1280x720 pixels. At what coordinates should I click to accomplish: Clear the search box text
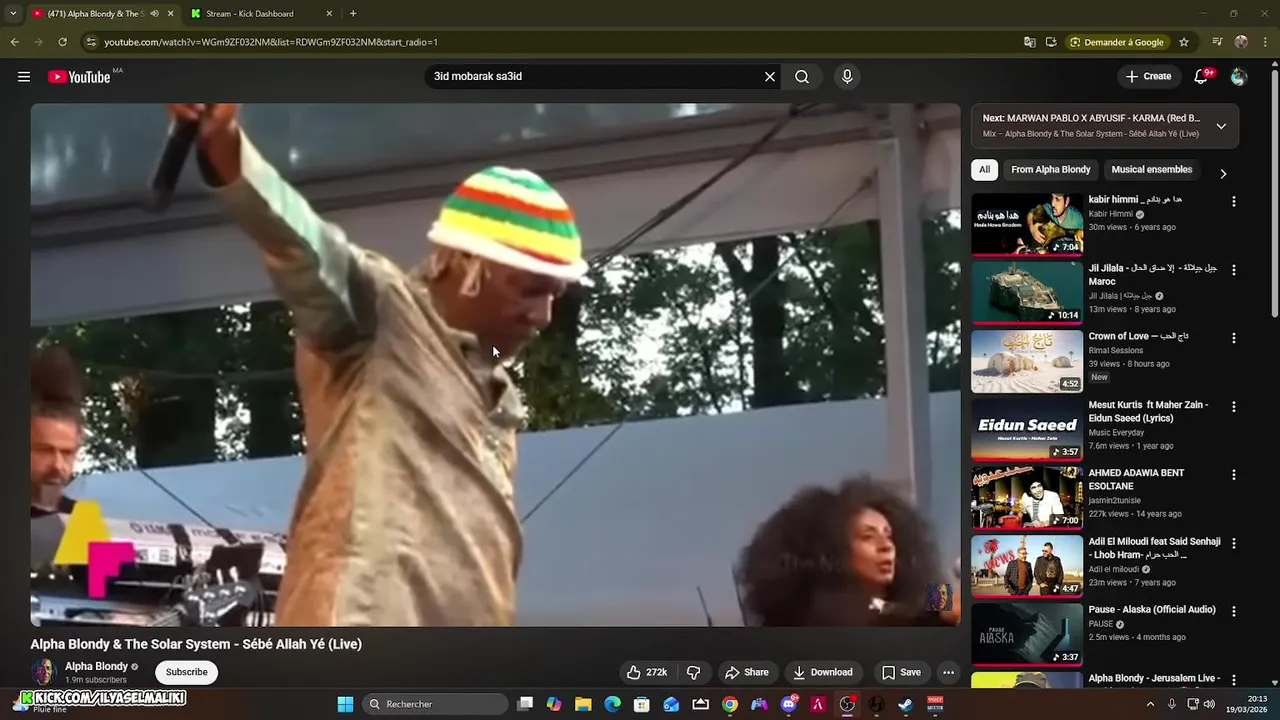tap(770, 77)
